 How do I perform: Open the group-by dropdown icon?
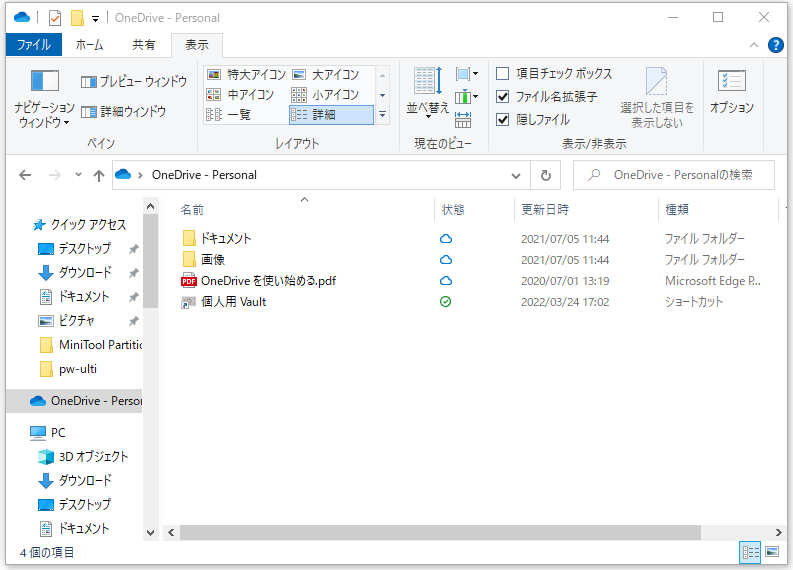pyautogui.click(x=466, y=74)
